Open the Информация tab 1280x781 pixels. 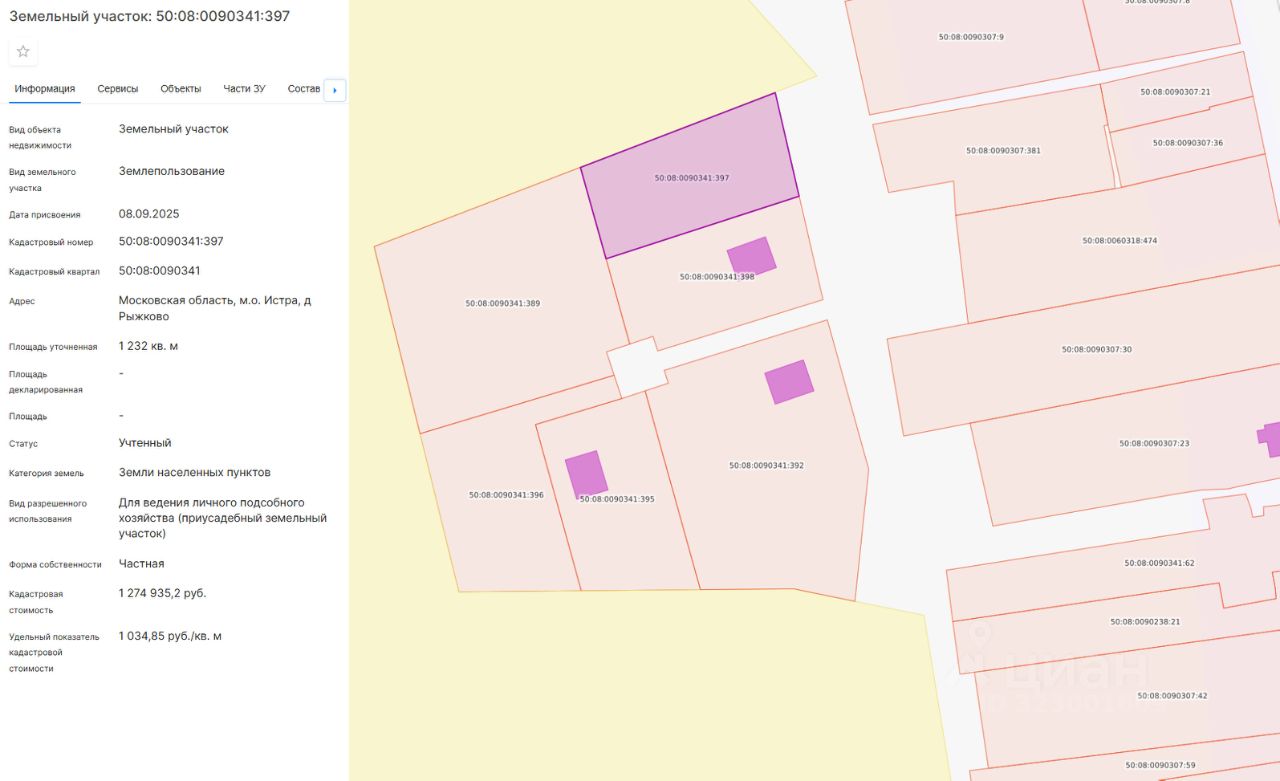[x=45, y=89]
